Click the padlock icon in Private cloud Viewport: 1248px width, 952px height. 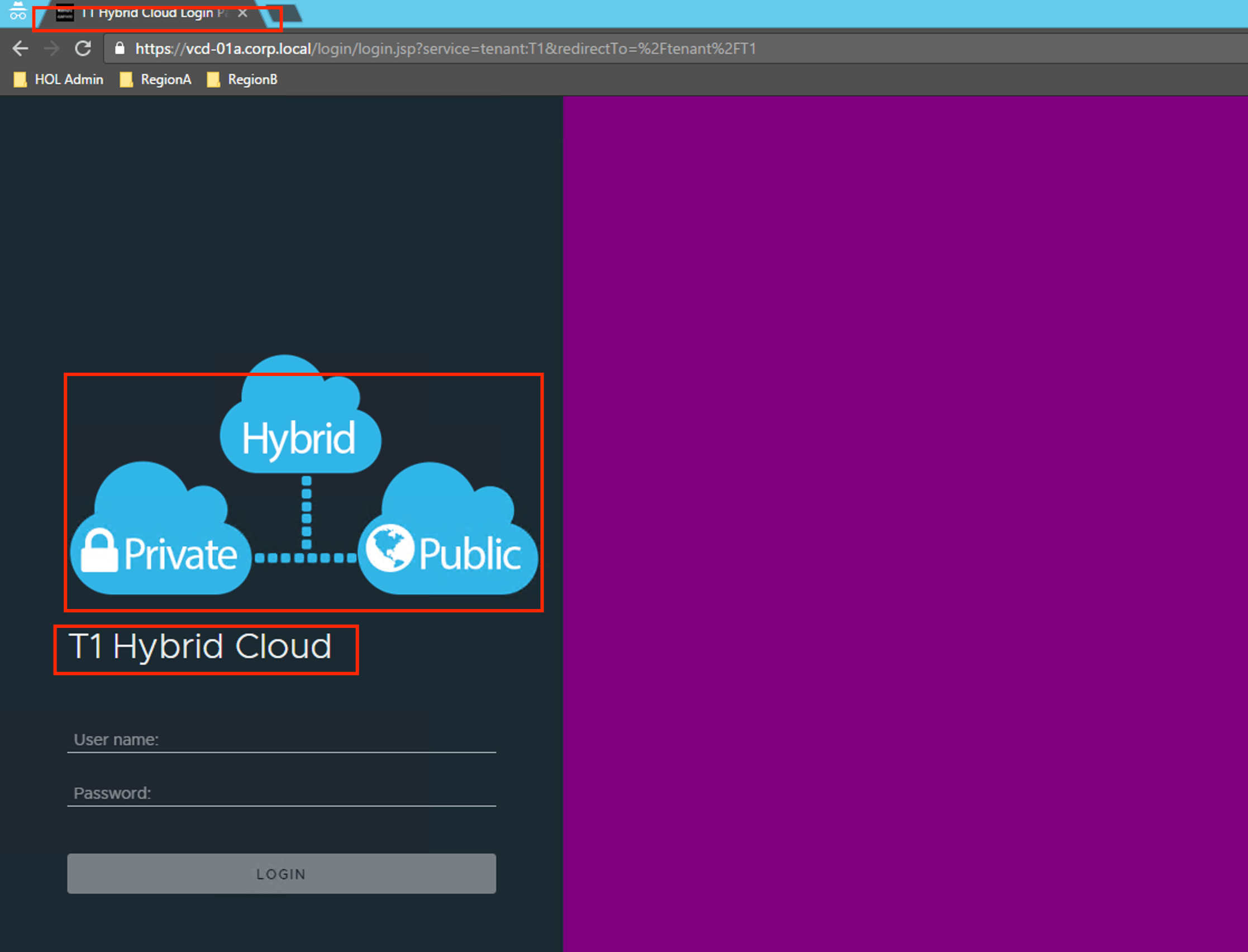pos(99,550)
